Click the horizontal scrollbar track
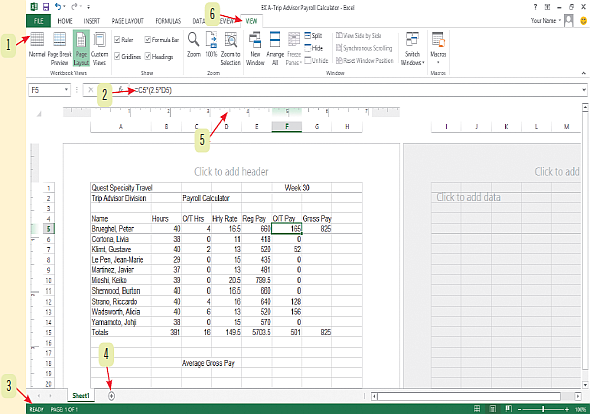 click(469, 396)
